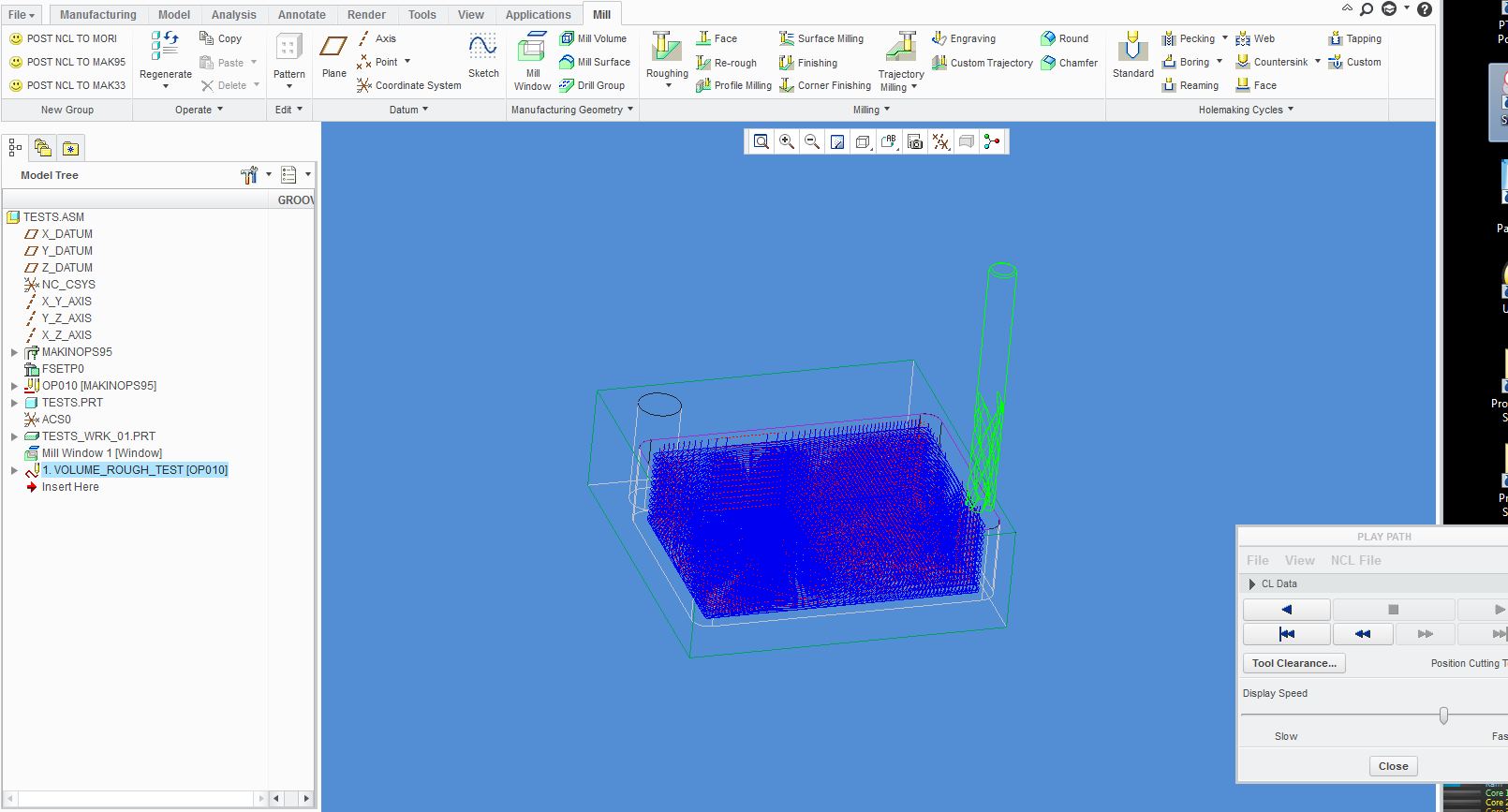
Task: Open the Datum Display Filters icon
Action: (x=940, y=141)
